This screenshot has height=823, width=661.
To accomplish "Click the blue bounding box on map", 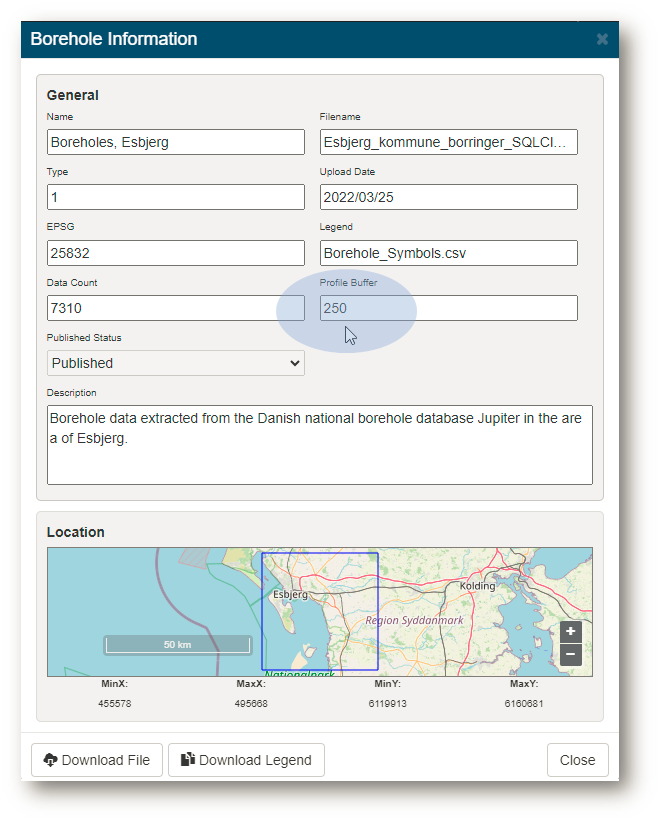I will [320, 611].
